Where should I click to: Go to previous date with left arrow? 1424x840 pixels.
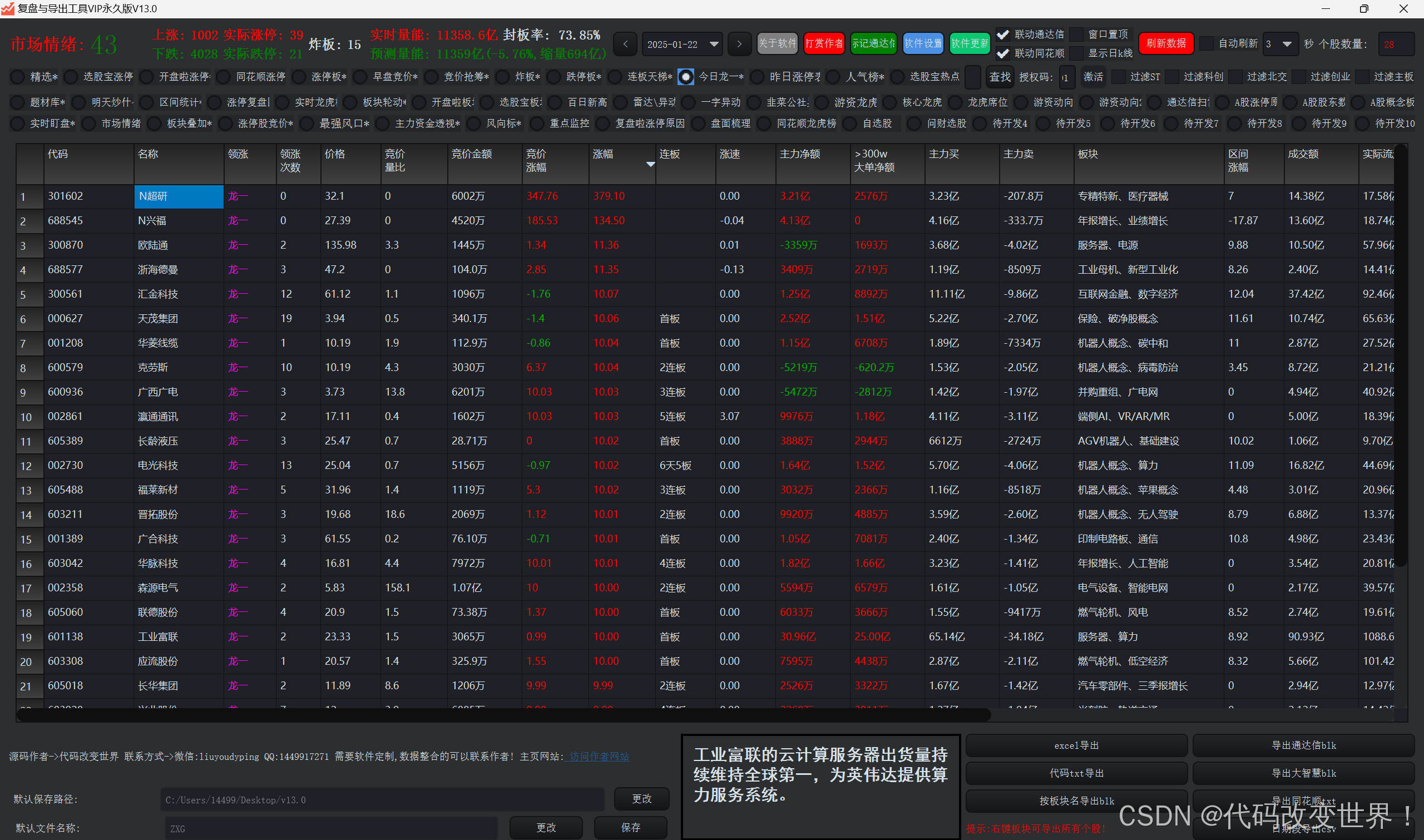(x=625, y=44)
